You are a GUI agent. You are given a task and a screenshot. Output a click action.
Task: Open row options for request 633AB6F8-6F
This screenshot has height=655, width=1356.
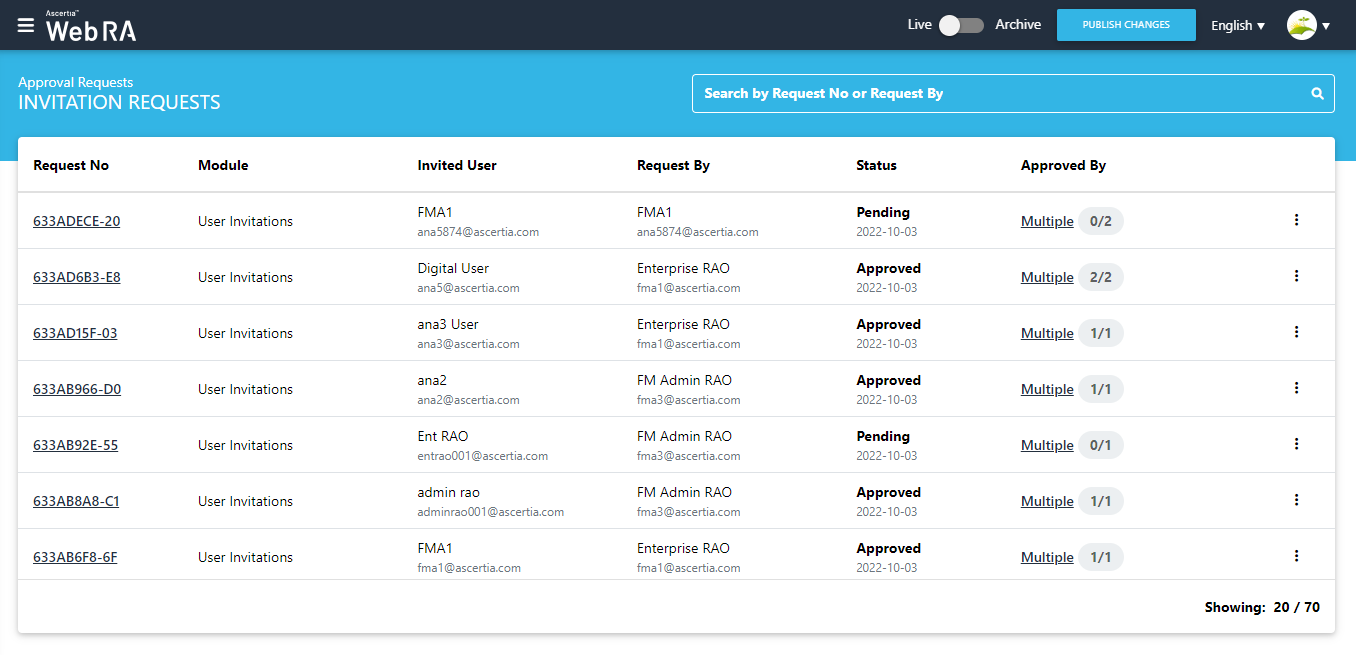[x=1296, y=556]
